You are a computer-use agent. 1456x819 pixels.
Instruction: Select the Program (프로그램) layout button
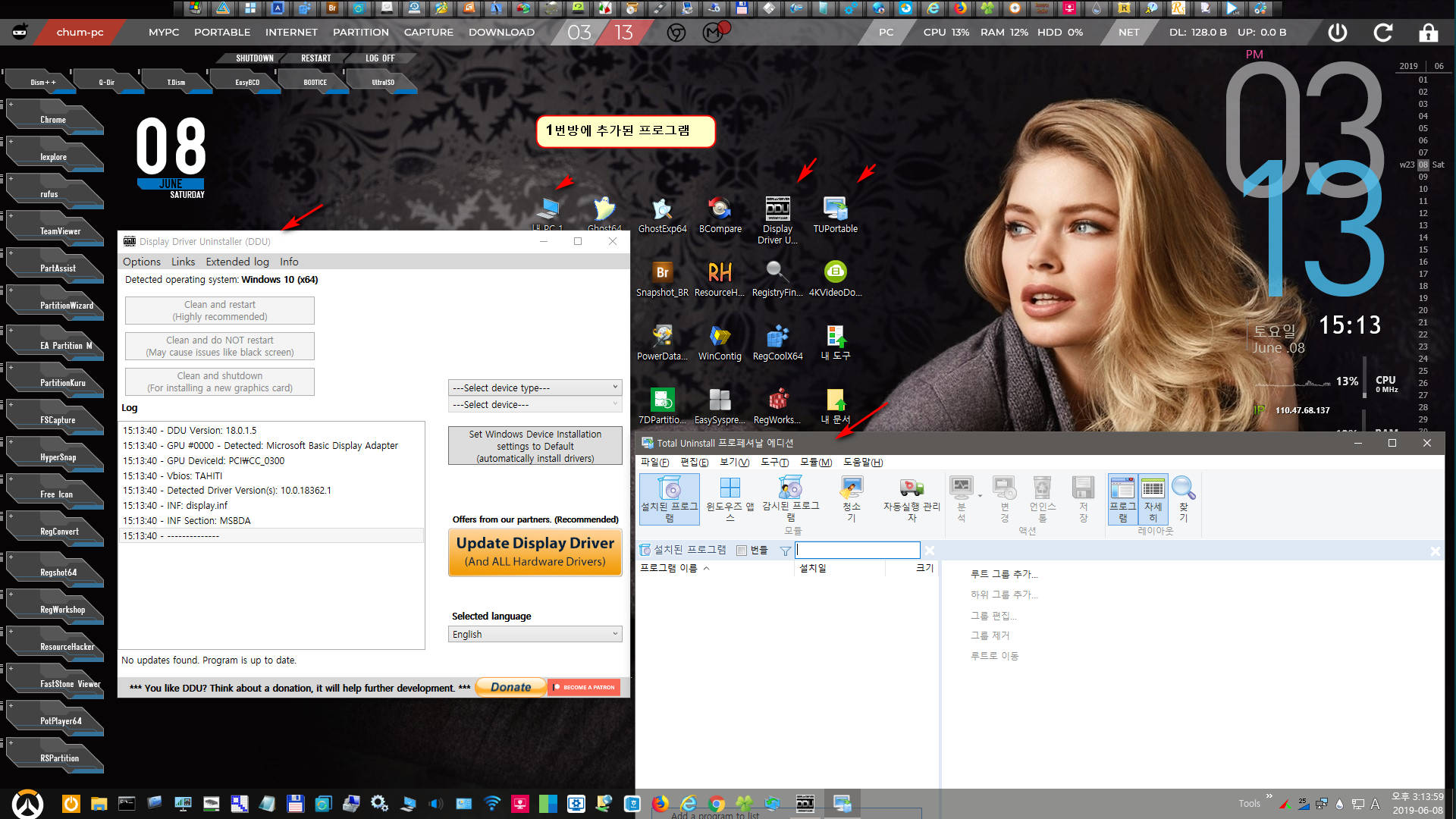(1122, 499)
